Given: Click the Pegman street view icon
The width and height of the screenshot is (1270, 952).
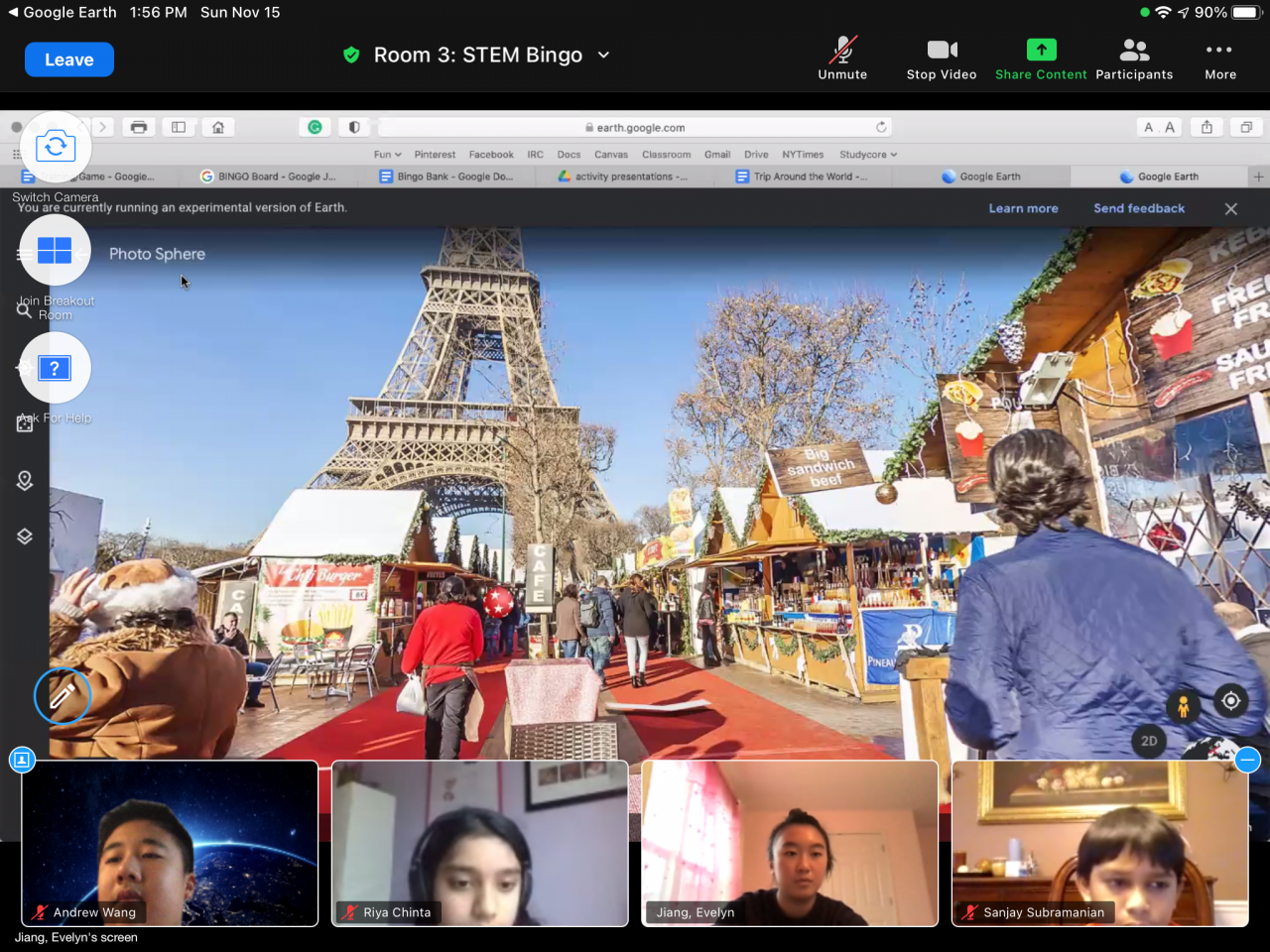Looking at the screenshot, I should click(1183, 706).
